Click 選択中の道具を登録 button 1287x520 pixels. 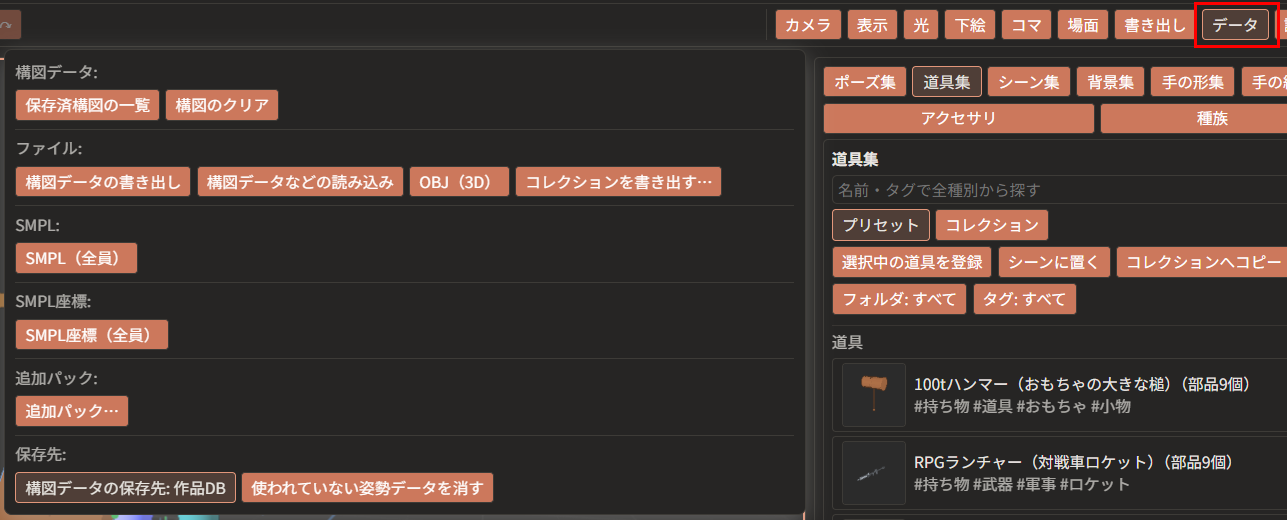click(912, 262)
